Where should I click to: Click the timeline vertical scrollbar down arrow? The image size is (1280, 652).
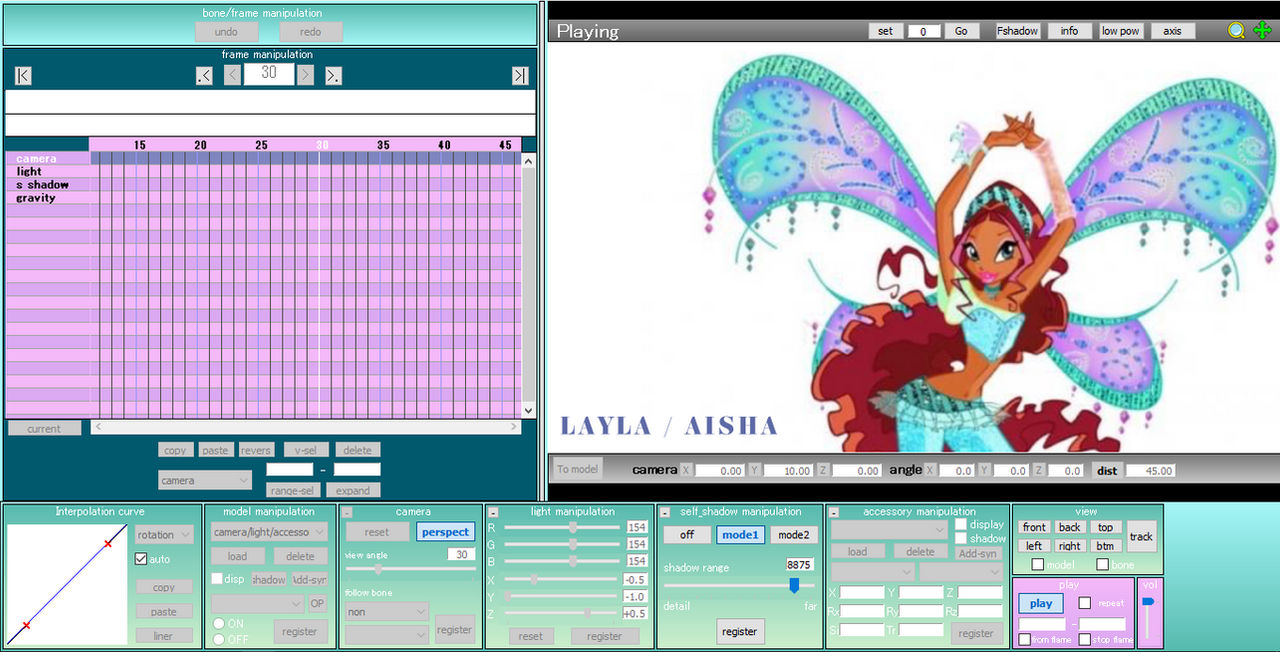(529, 410)
